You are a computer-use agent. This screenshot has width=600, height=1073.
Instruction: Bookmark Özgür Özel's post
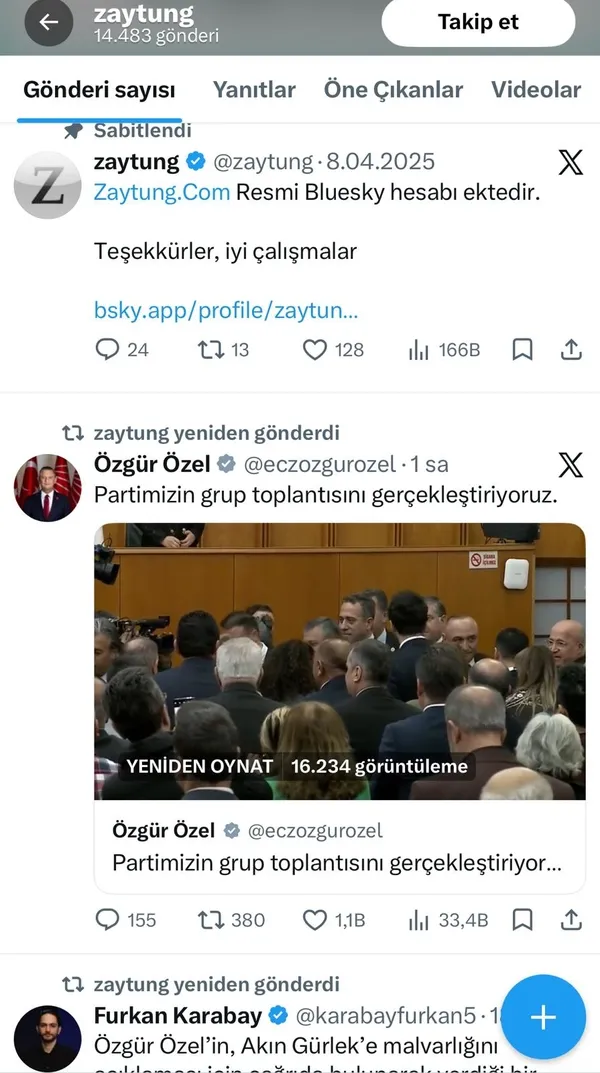tap(522, 920)
